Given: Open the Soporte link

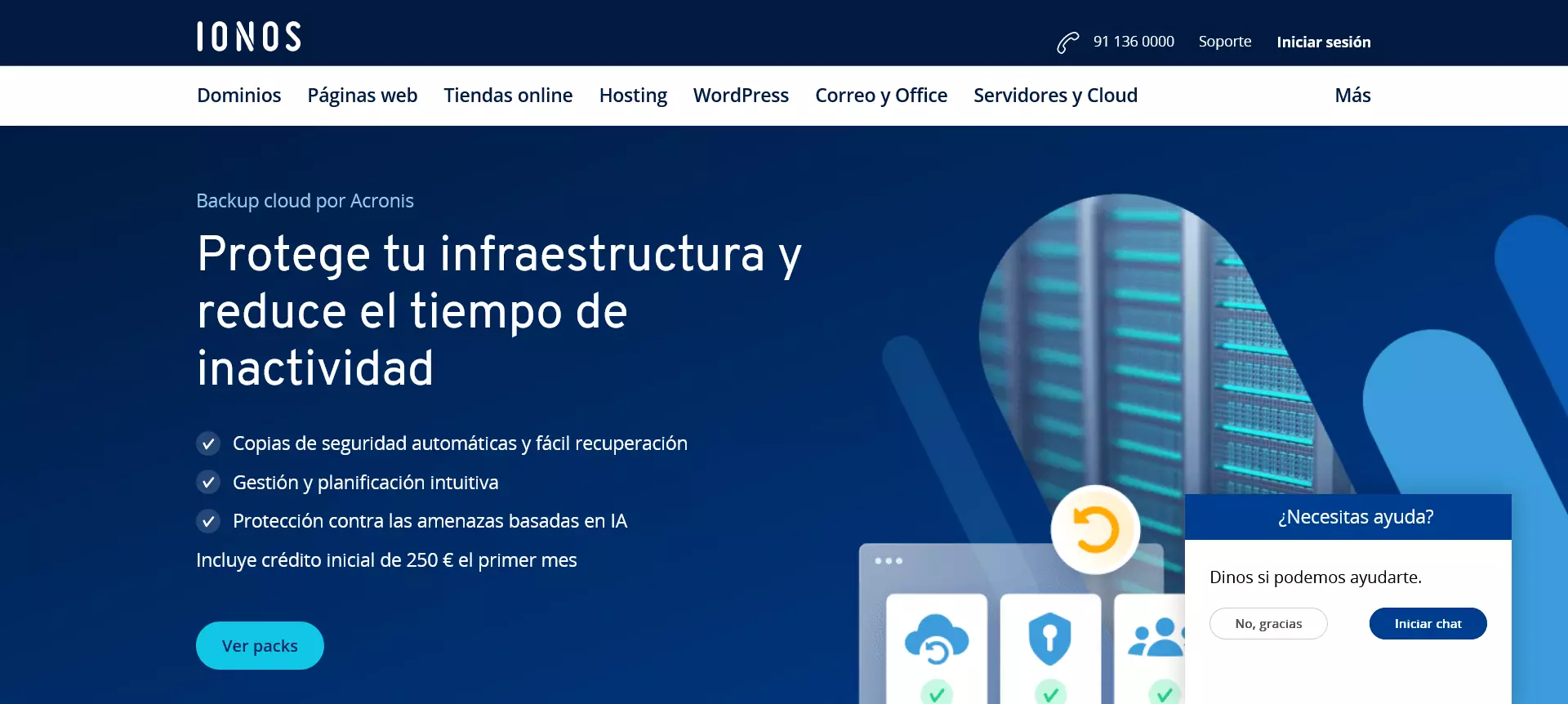Looking at the screenshot, I should pos(1225,42).
